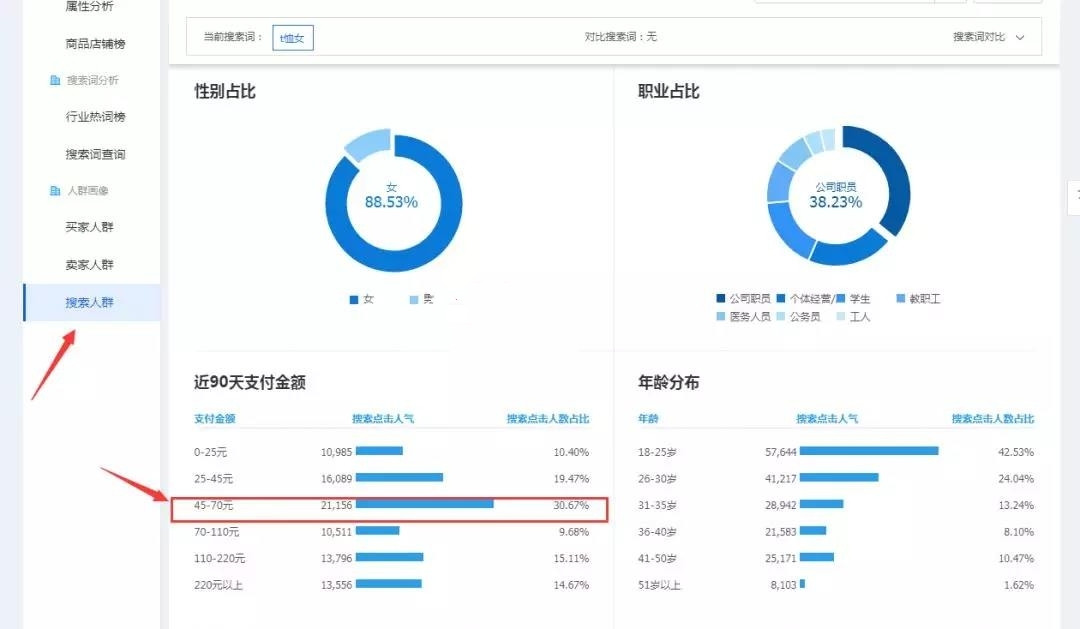Navigate to 商品店铺榜 in sidebar
Image resolution: width=1080 pixels, height=629 pixels.
(x=96, y=44)
